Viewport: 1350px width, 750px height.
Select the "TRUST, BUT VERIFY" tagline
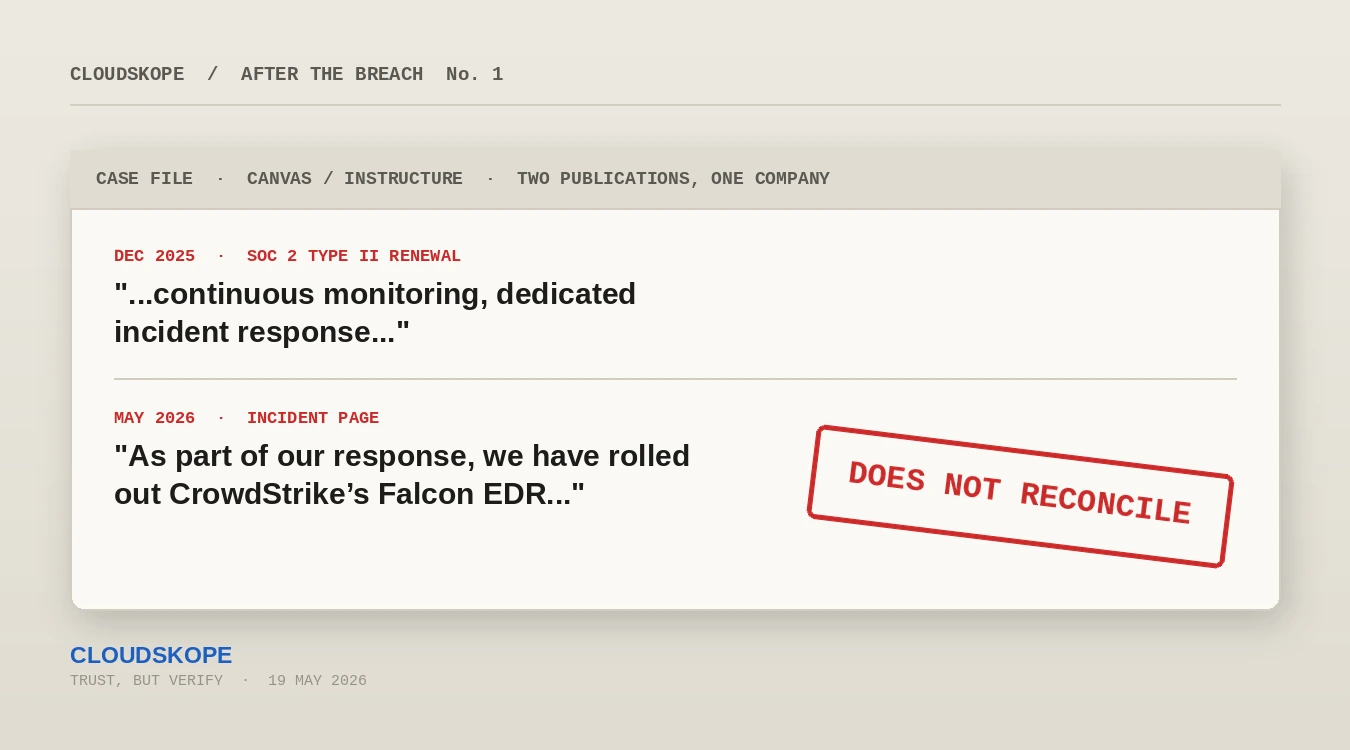[x=146, y=681]
